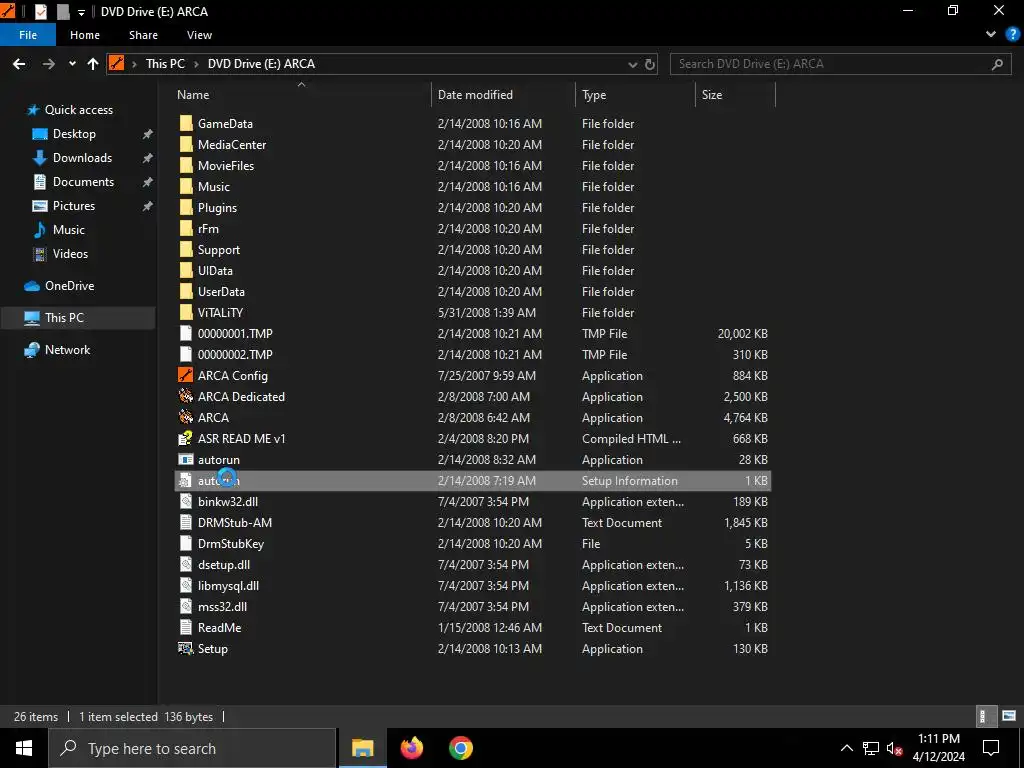
Task: Select the UserData folder name
Action: point(221,292)
